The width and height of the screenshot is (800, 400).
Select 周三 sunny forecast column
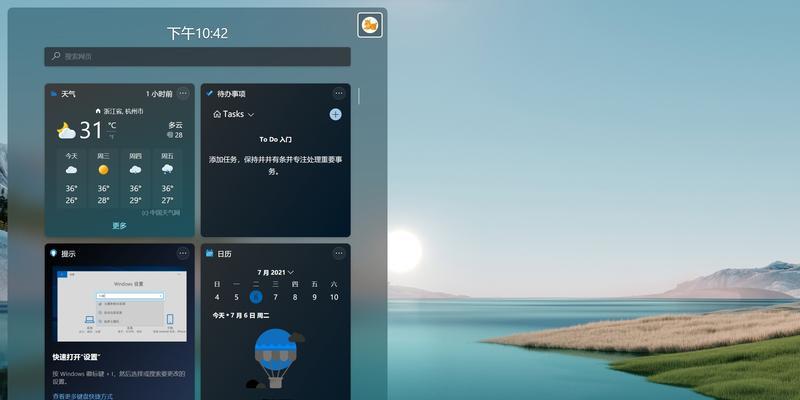click(104, 178)
